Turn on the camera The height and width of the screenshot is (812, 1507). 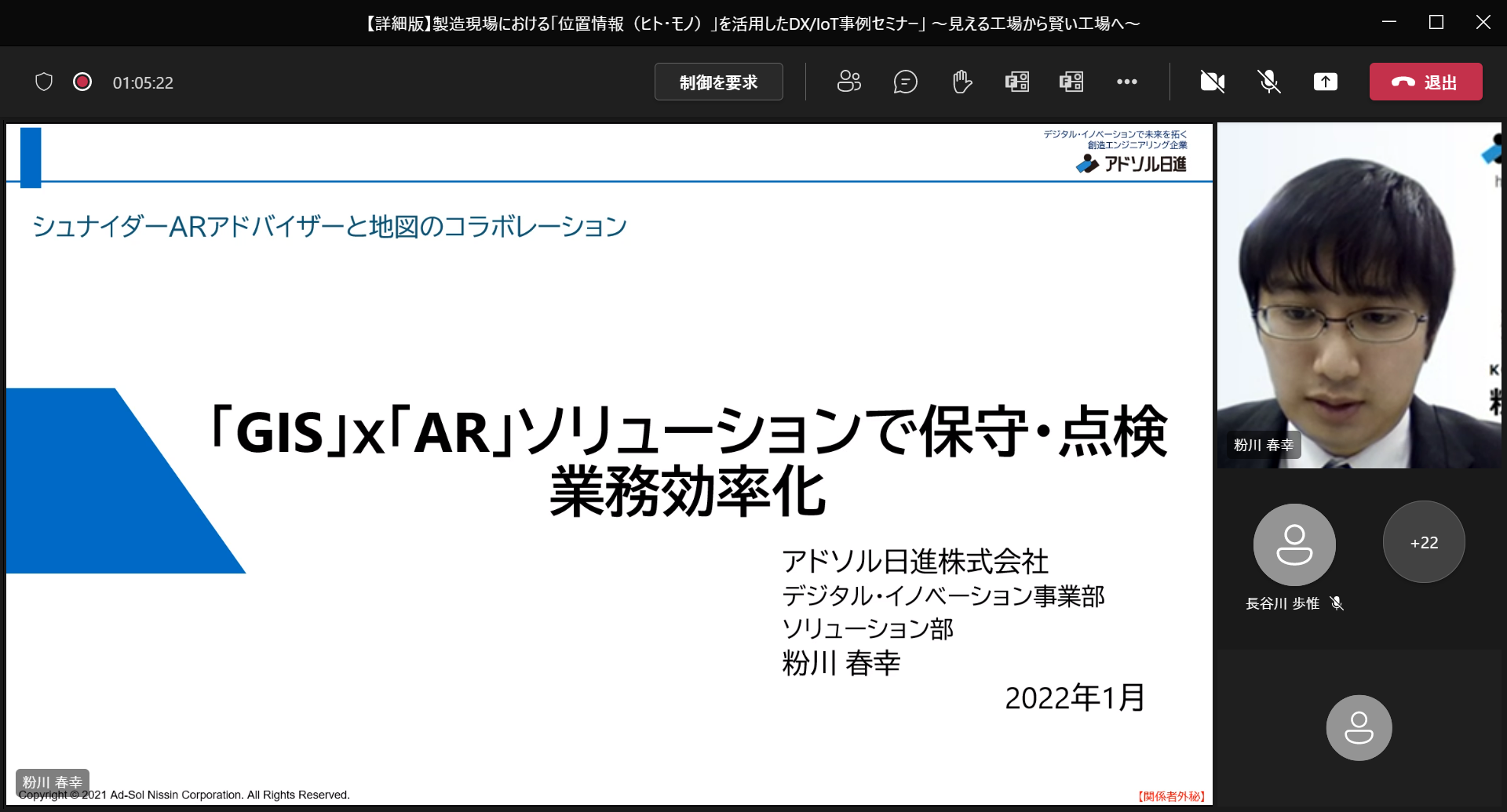pyautogui.click(x=1213, y=82)
